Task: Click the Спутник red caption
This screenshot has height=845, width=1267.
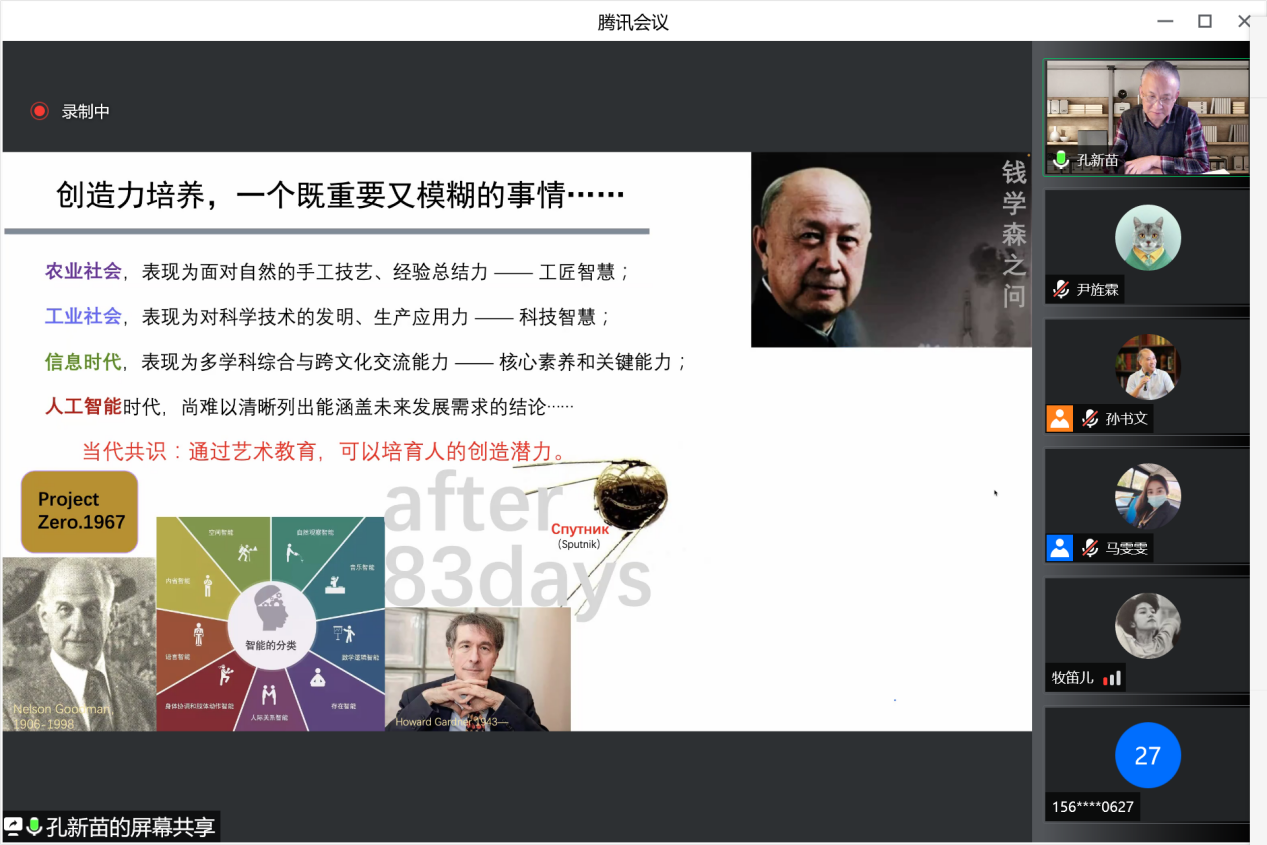Action: click(x=579, y=529)
